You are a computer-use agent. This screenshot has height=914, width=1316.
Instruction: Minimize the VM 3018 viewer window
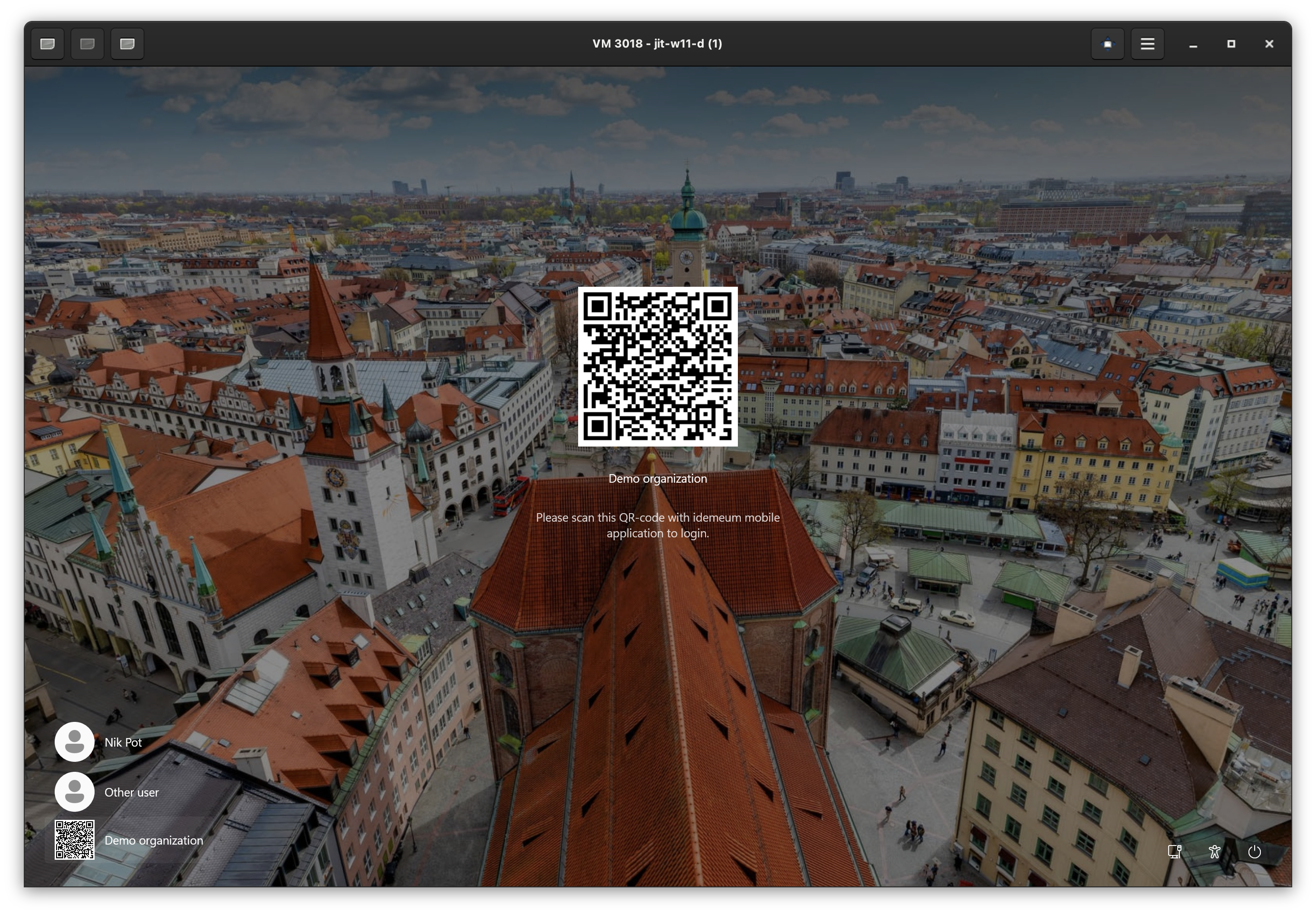tap(1193, 44)
